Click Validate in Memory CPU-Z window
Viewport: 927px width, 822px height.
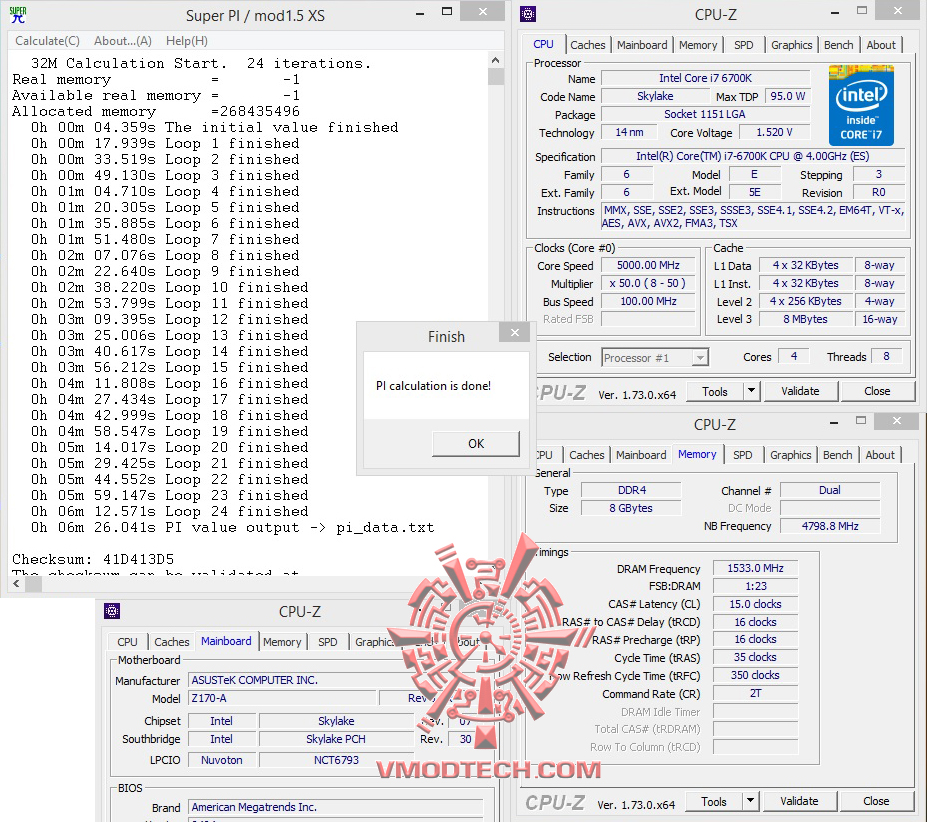[x=799, y=801]
